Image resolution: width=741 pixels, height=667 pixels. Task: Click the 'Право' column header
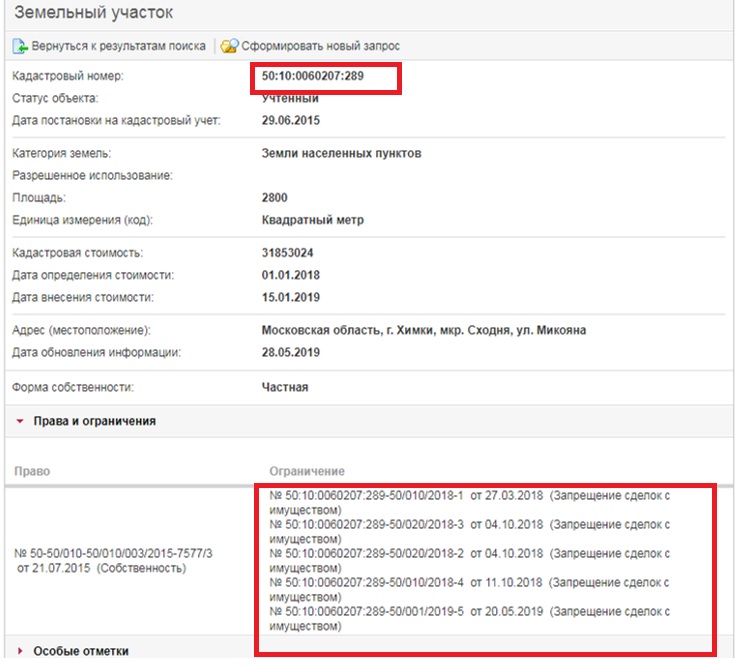pos(32,470)
